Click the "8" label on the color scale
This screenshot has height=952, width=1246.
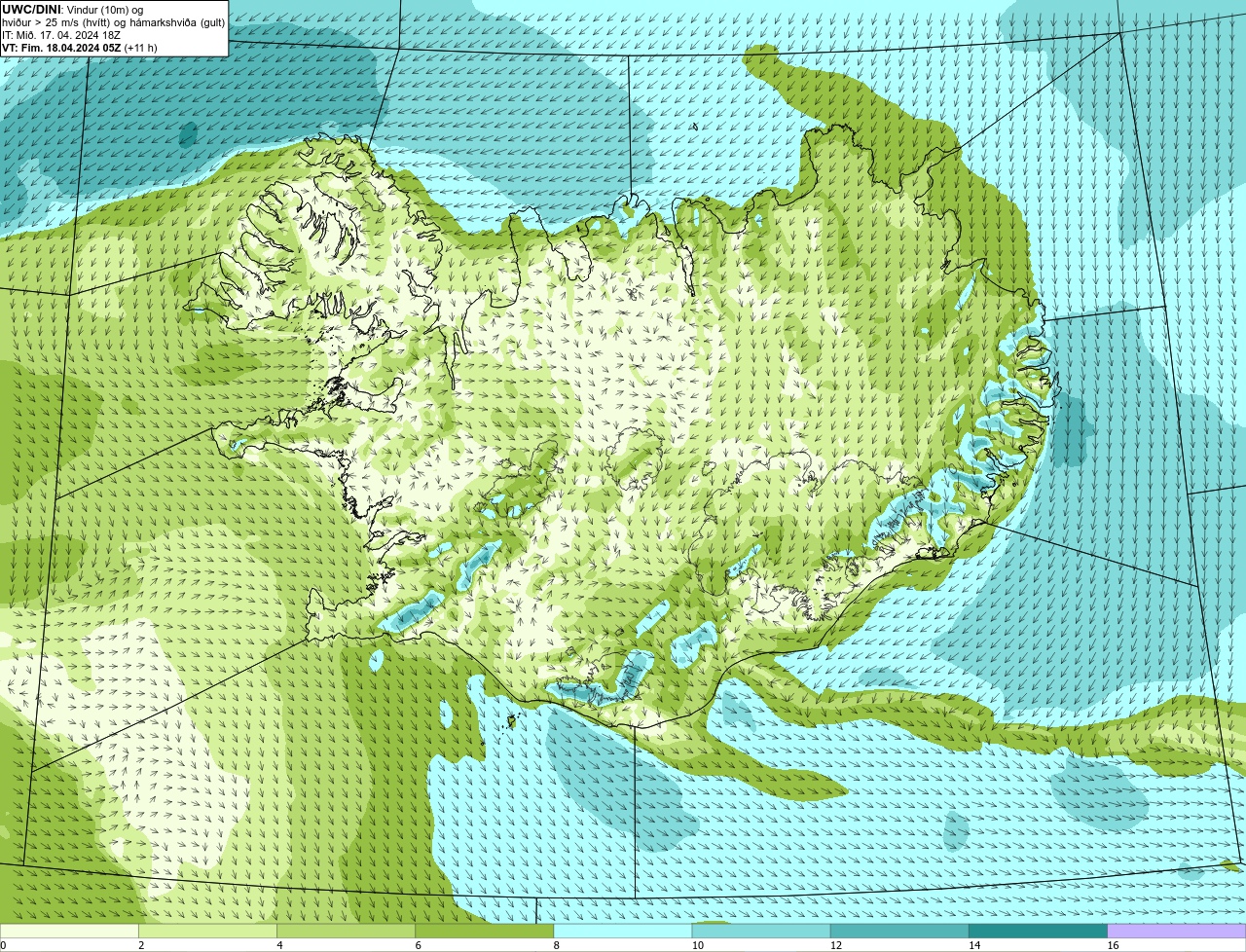[557, 945]
